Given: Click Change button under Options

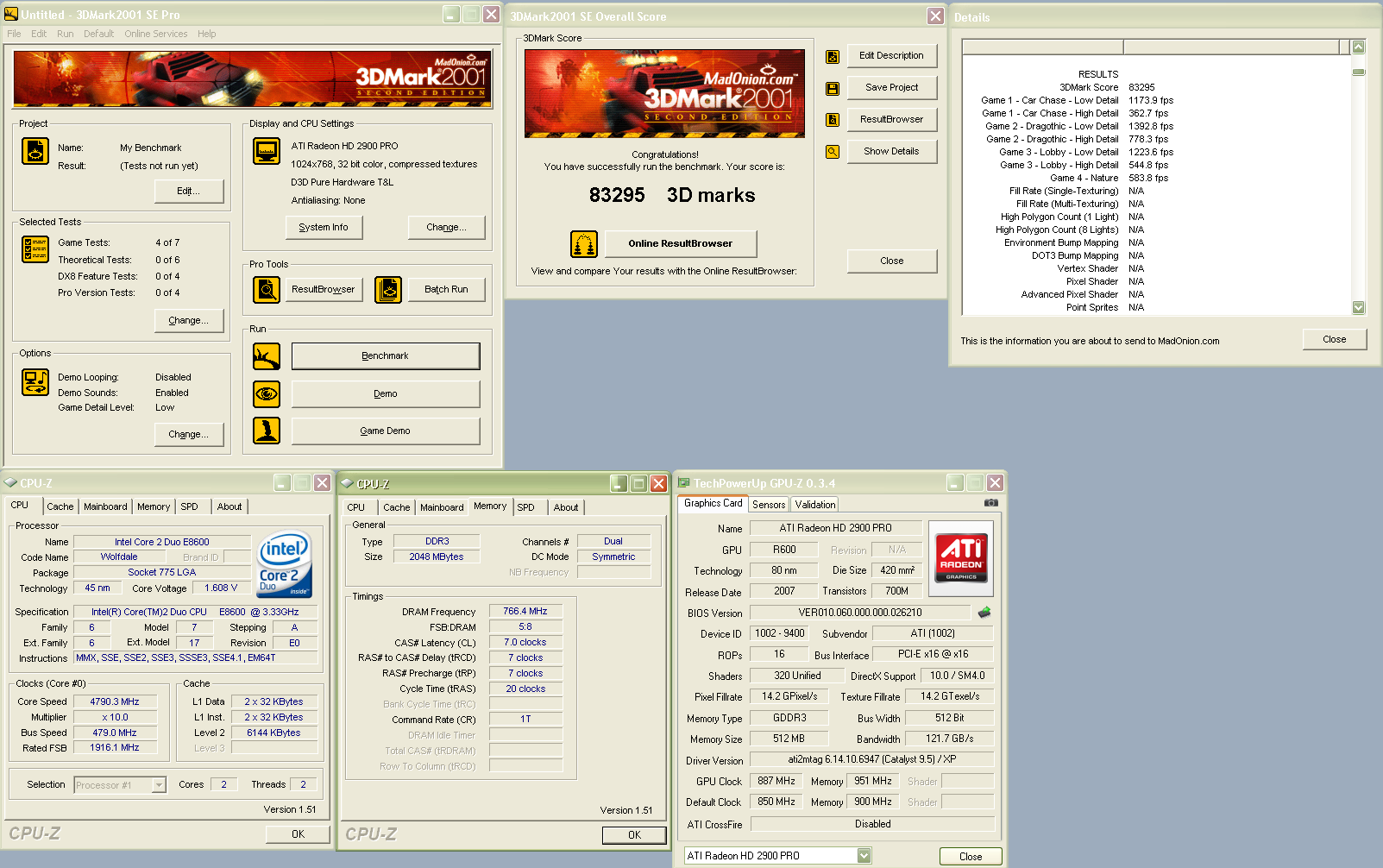Looking at the screenshot, I should coord(189,435).
